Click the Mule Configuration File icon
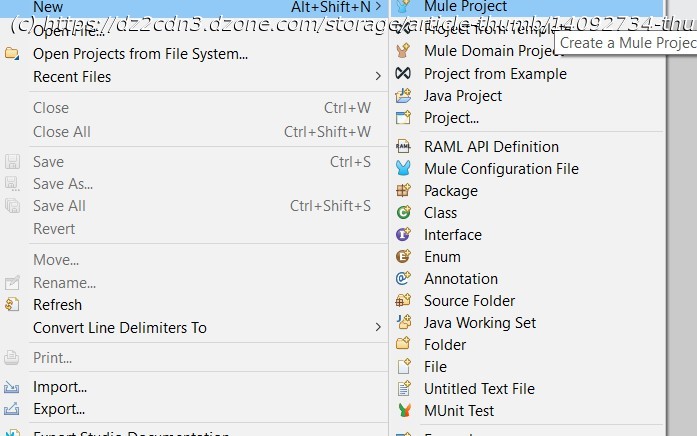This screenshot has height=436, width=697. tap(403, 168)
